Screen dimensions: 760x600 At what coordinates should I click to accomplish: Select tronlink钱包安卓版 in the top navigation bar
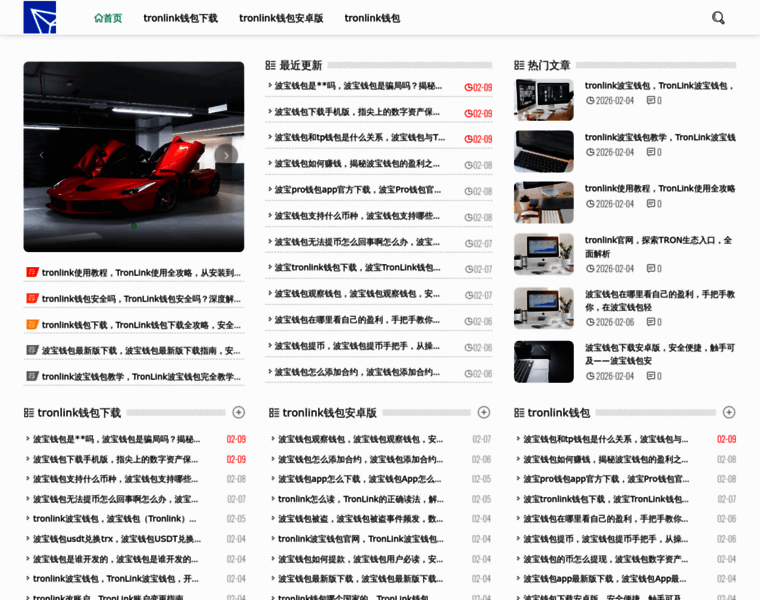pyautogui.click(x=281, y=18)
